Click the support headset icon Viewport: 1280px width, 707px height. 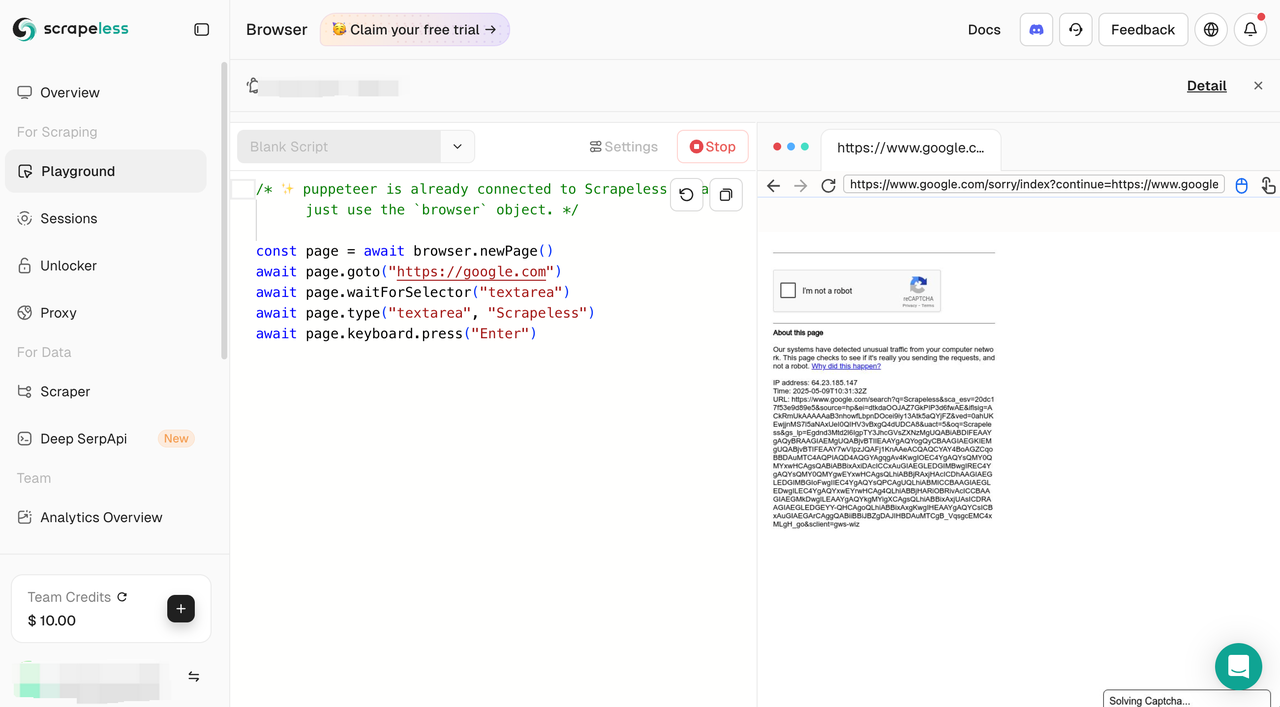(1075, 30)
